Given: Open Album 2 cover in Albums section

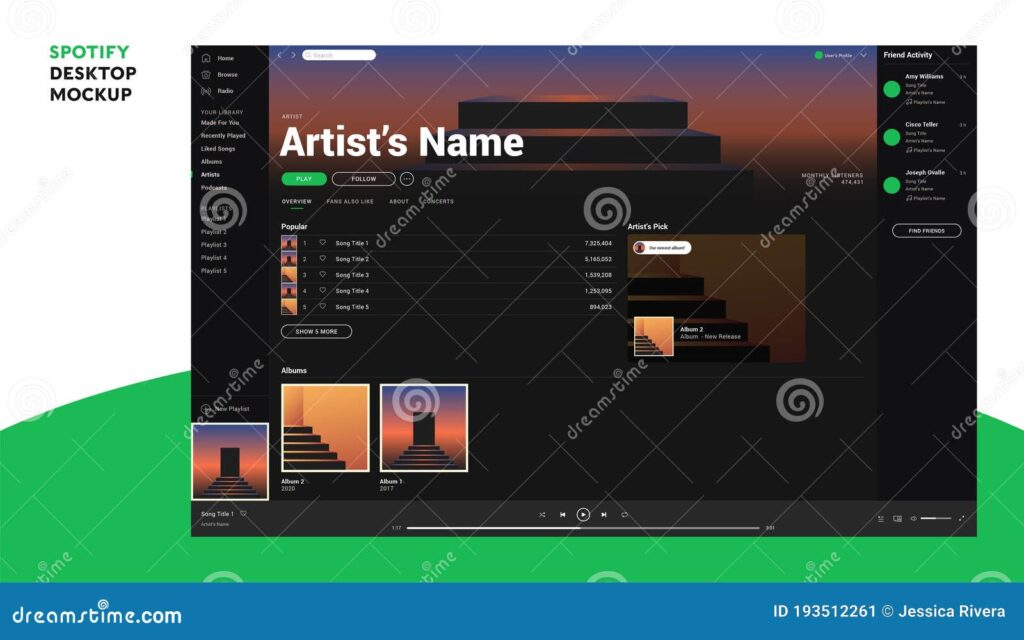Looking at the screenshot, I should [325, 428].
